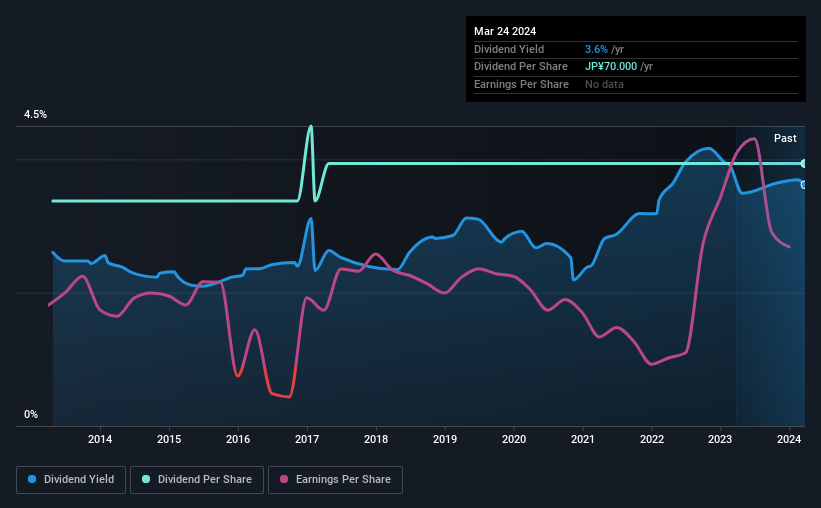Click the teal Dividend Per Share legend dot
The width and height of the screenshot is (821, 508).
(146, 479)
